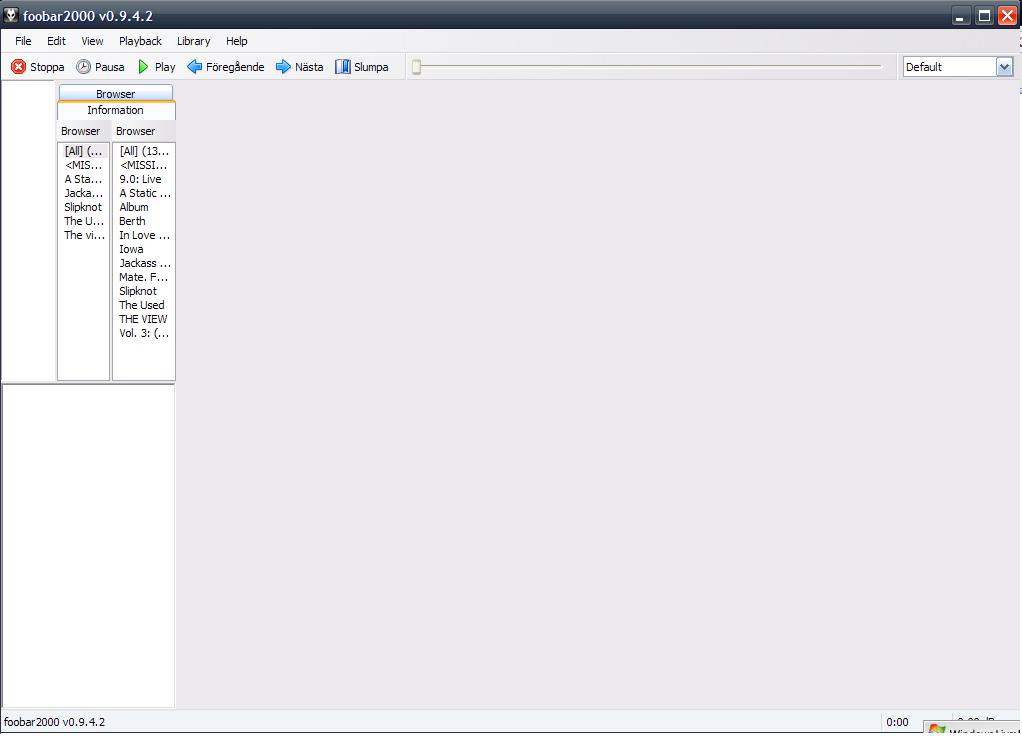Viewport: 1022px width, 736px height.
Task: Select the Vol. 3: (... album entry
Action: pyautogui.click(x=144, y=333)
